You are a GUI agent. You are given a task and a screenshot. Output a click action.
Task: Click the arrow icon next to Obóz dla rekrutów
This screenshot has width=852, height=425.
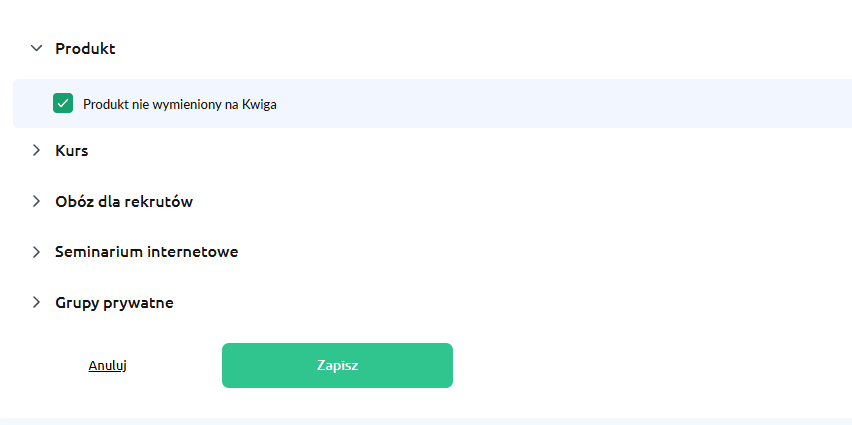(x=36, y=202)
